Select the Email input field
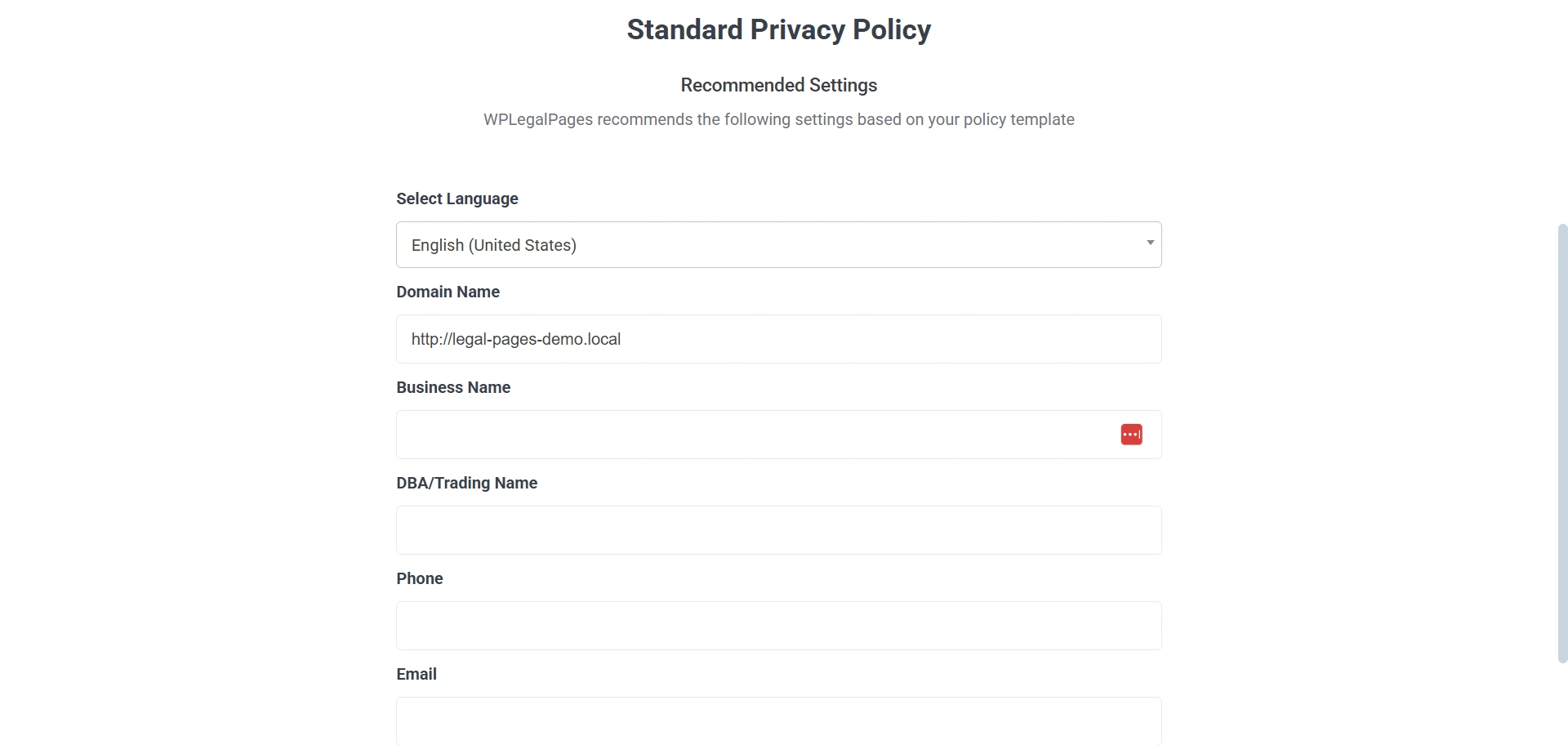This screenshot has height=745, width=1568. (778, 720)
